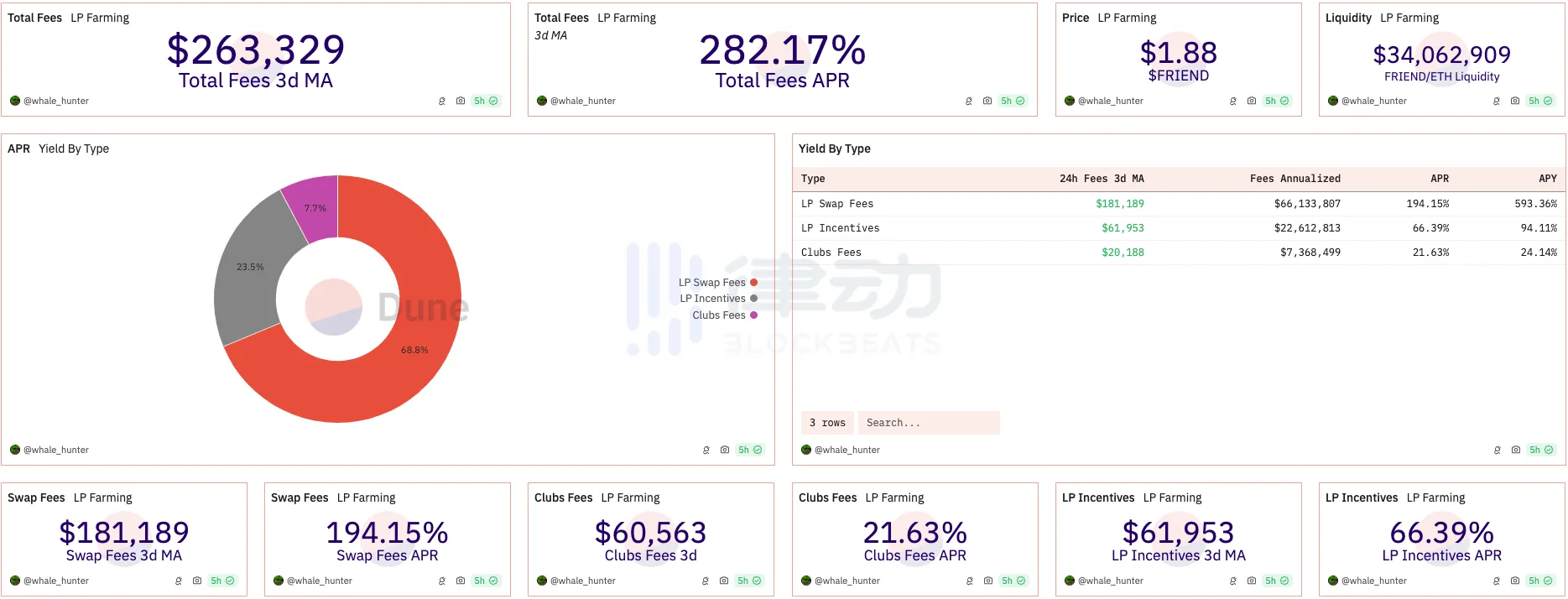The image size is (1568, 599).
Task: Open alert icon in Total Fees APR panel
Action: (x=969, y=101)
